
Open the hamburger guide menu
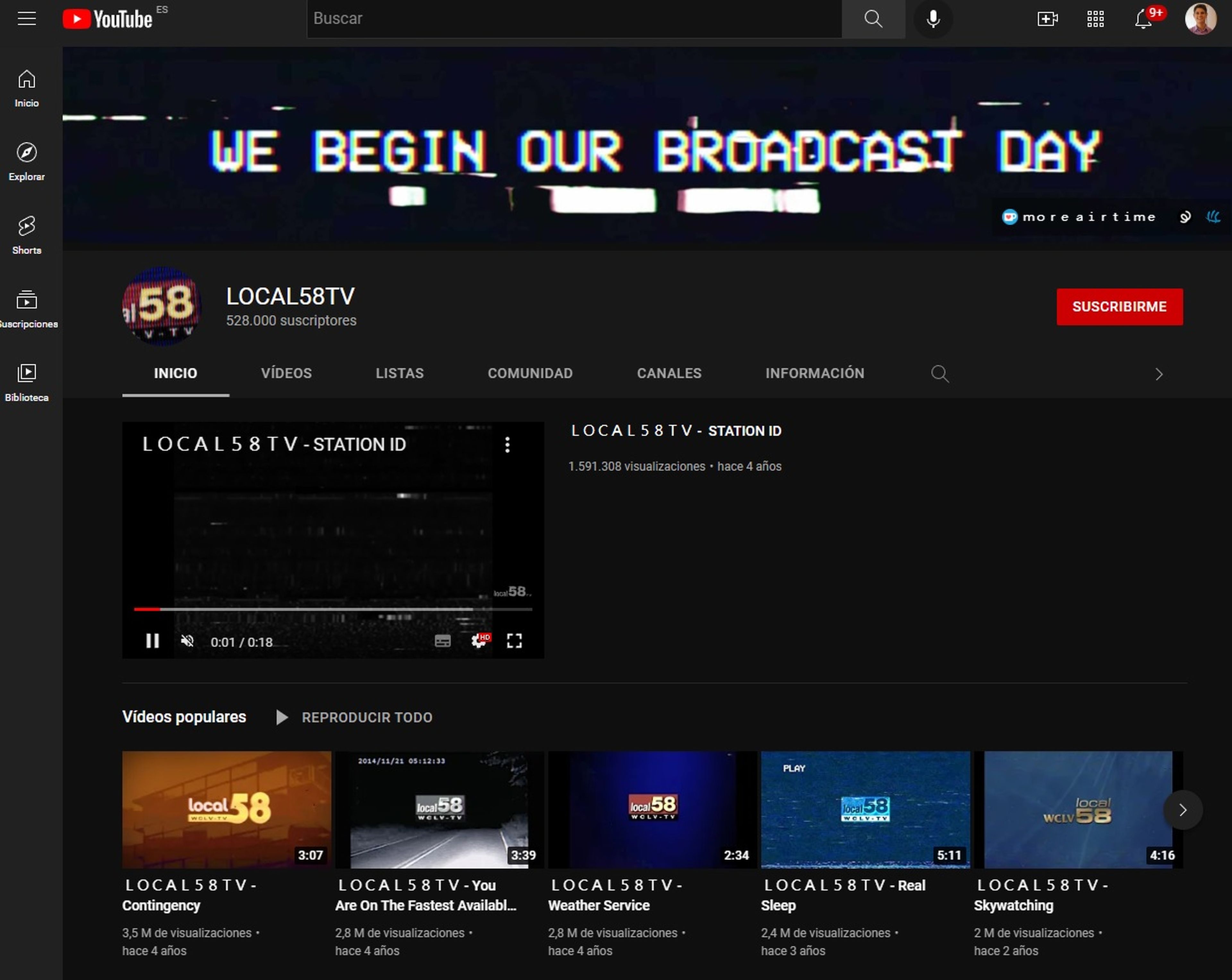[x=26, y=18]
